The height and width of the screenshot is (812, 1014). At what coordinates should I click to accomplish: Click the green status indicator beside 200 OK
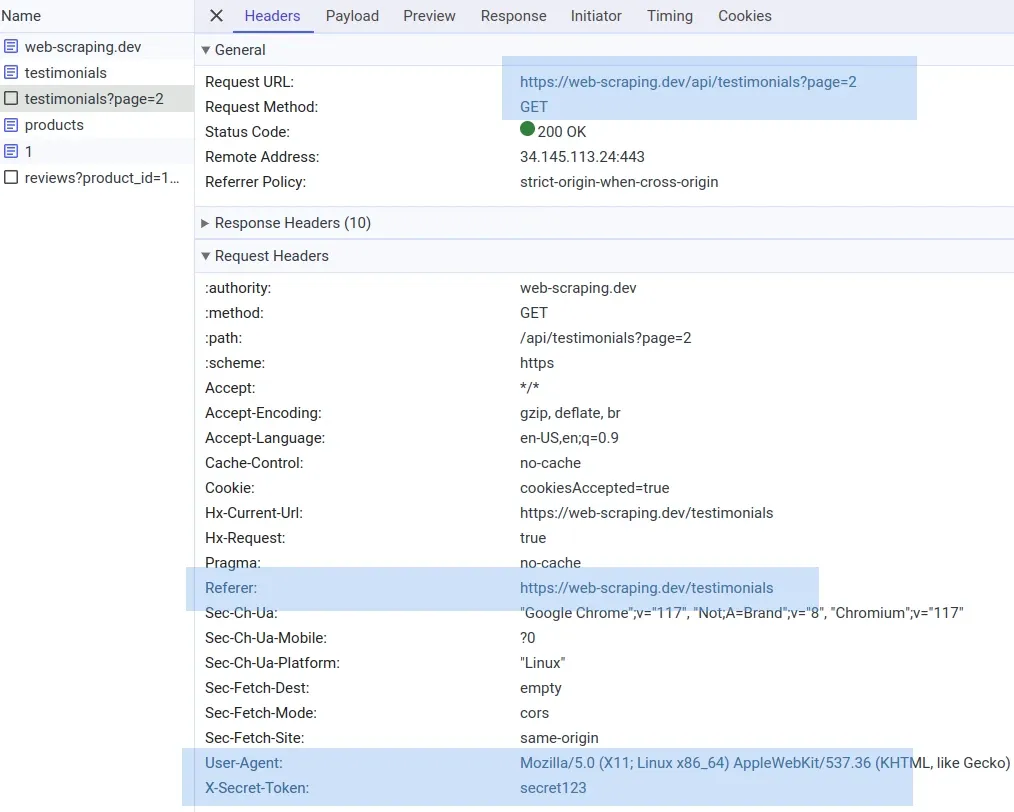[527, 131]
